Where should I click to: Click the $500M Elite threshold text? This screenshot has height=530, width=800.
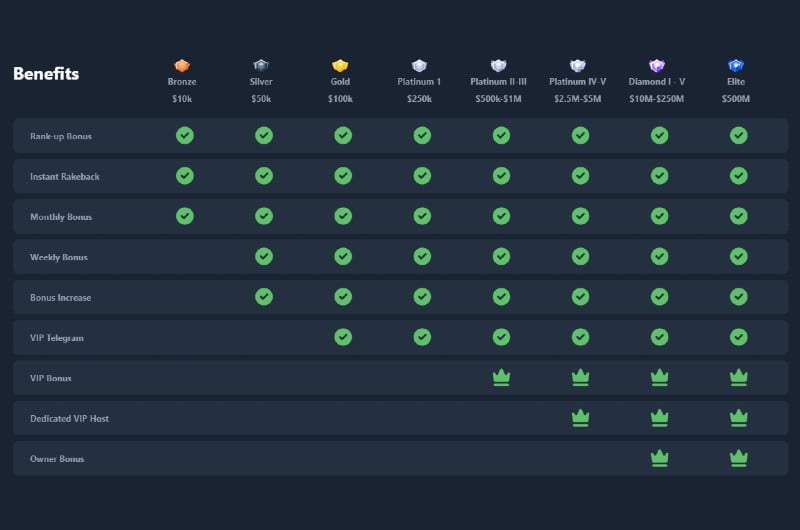point(736,98)
